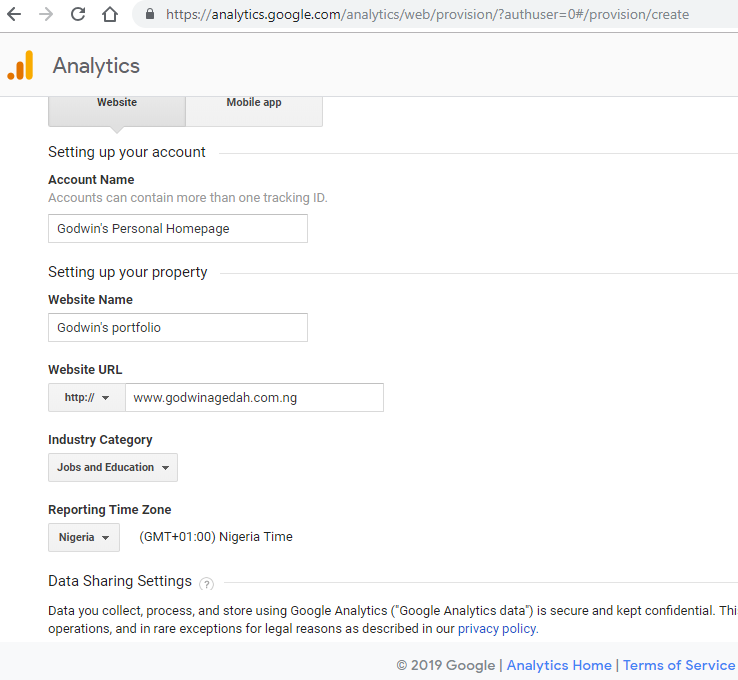Click the Website URL label
The height and width of the screenshot is (680, 738).
tap(85, 370)
